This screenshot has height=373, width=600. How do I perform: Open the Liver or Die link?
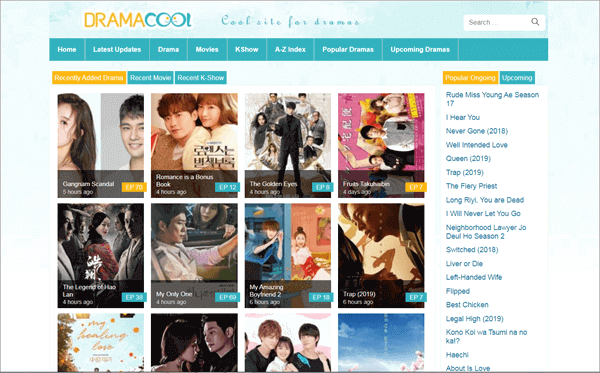click(464, 264)
